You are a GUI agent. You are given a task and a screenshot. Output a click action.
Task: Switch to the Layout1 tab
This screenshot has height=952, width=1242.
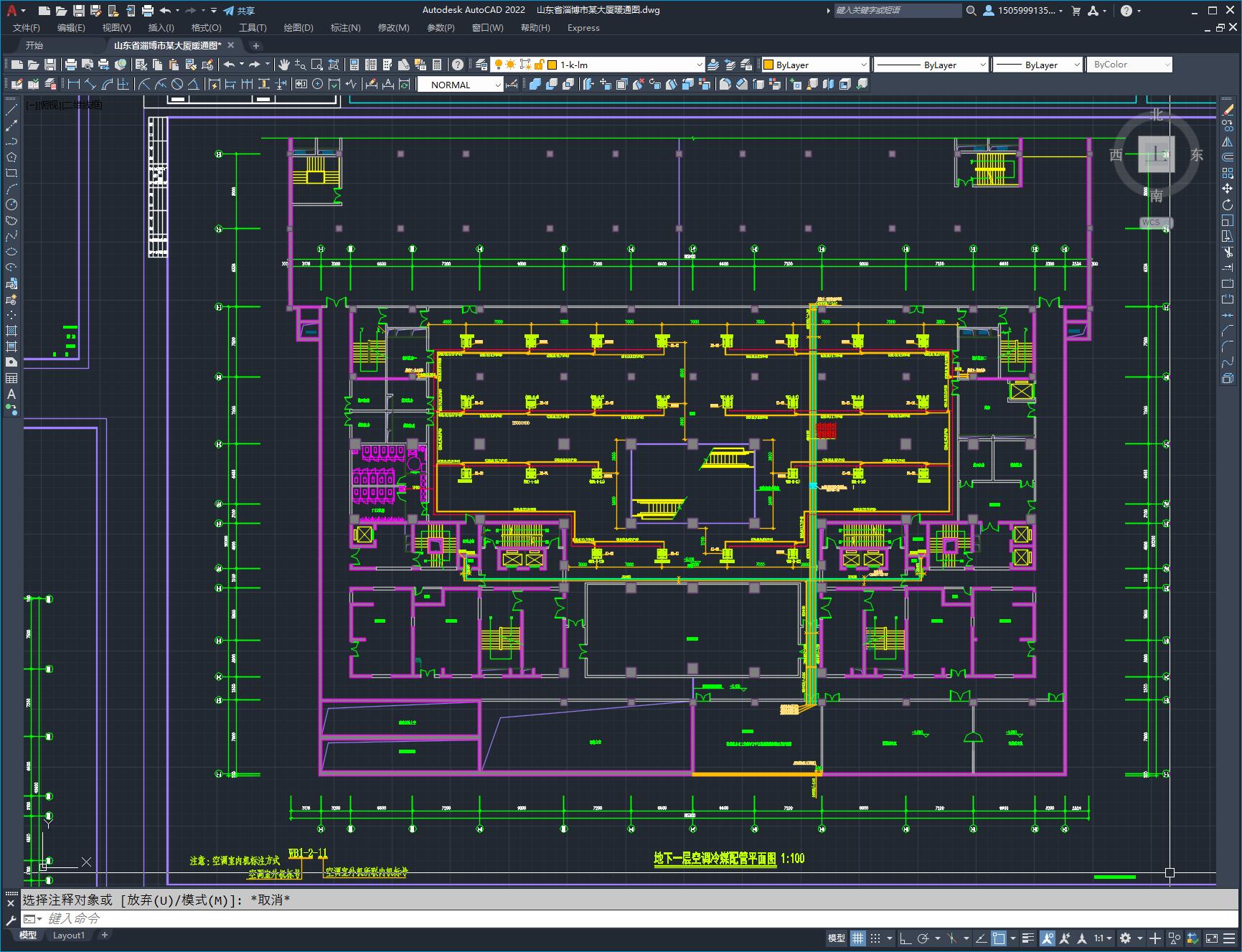[x=69, y=935]
